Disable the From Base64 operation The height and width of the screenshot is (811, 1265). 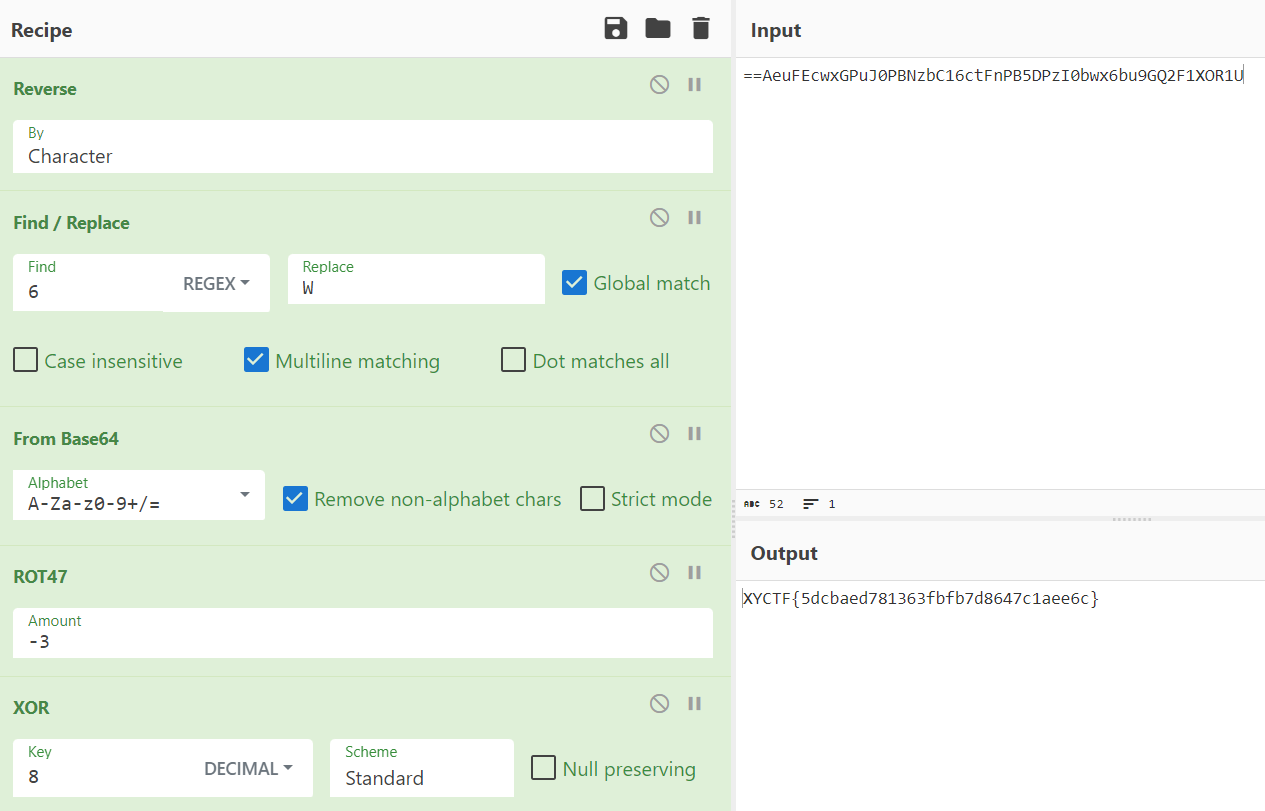point(659,434)
